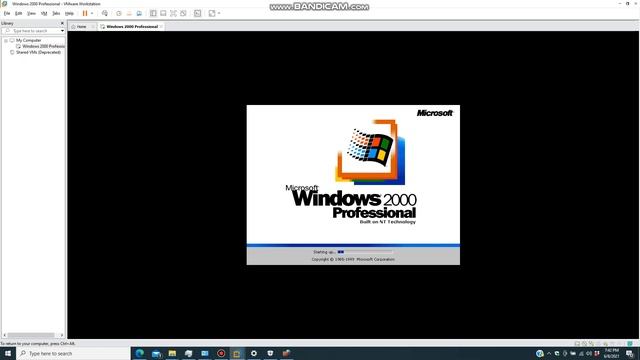
Task: Click the thumbnail bar view icon
Action: coord(163,13)
